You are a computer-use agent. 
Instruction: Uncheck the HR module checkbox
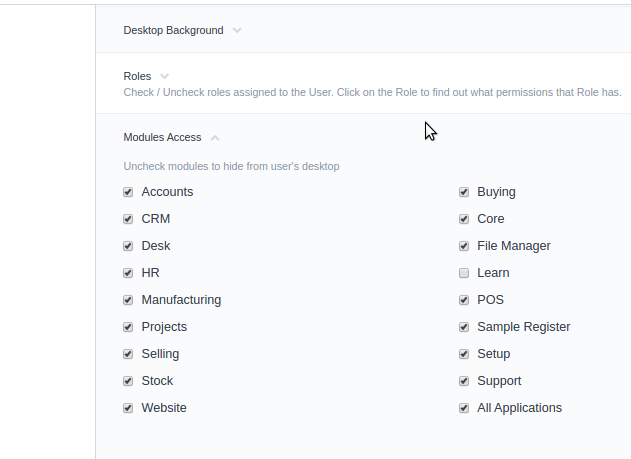tap(128, 273)
